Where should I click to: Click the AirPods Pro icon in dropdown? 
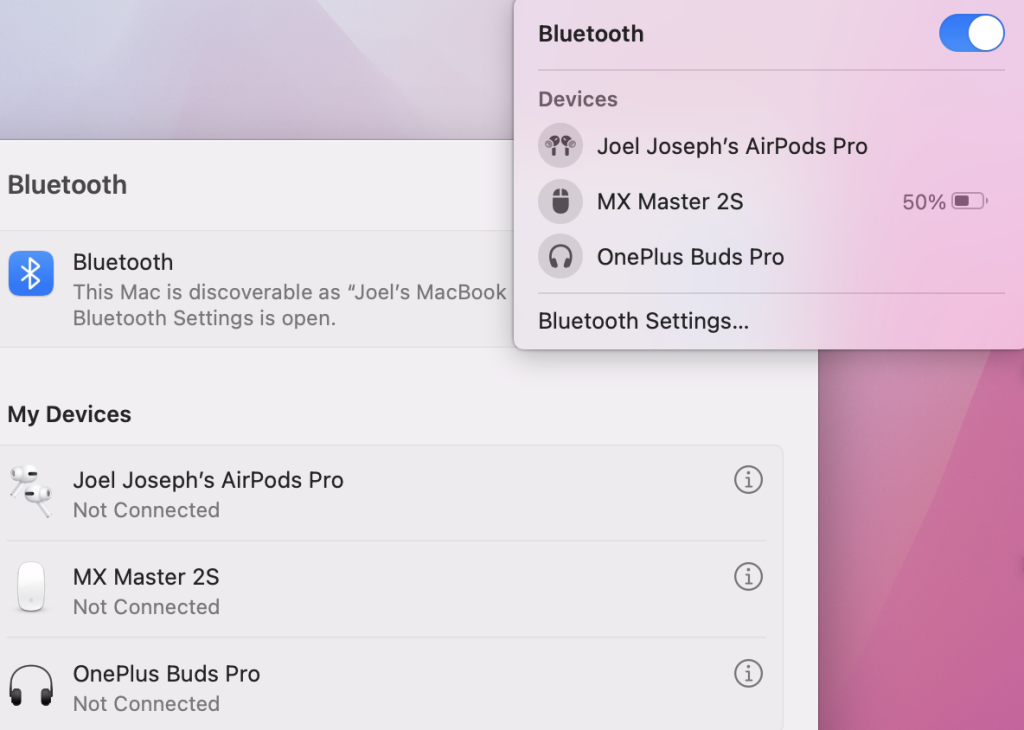pos(560,146)
